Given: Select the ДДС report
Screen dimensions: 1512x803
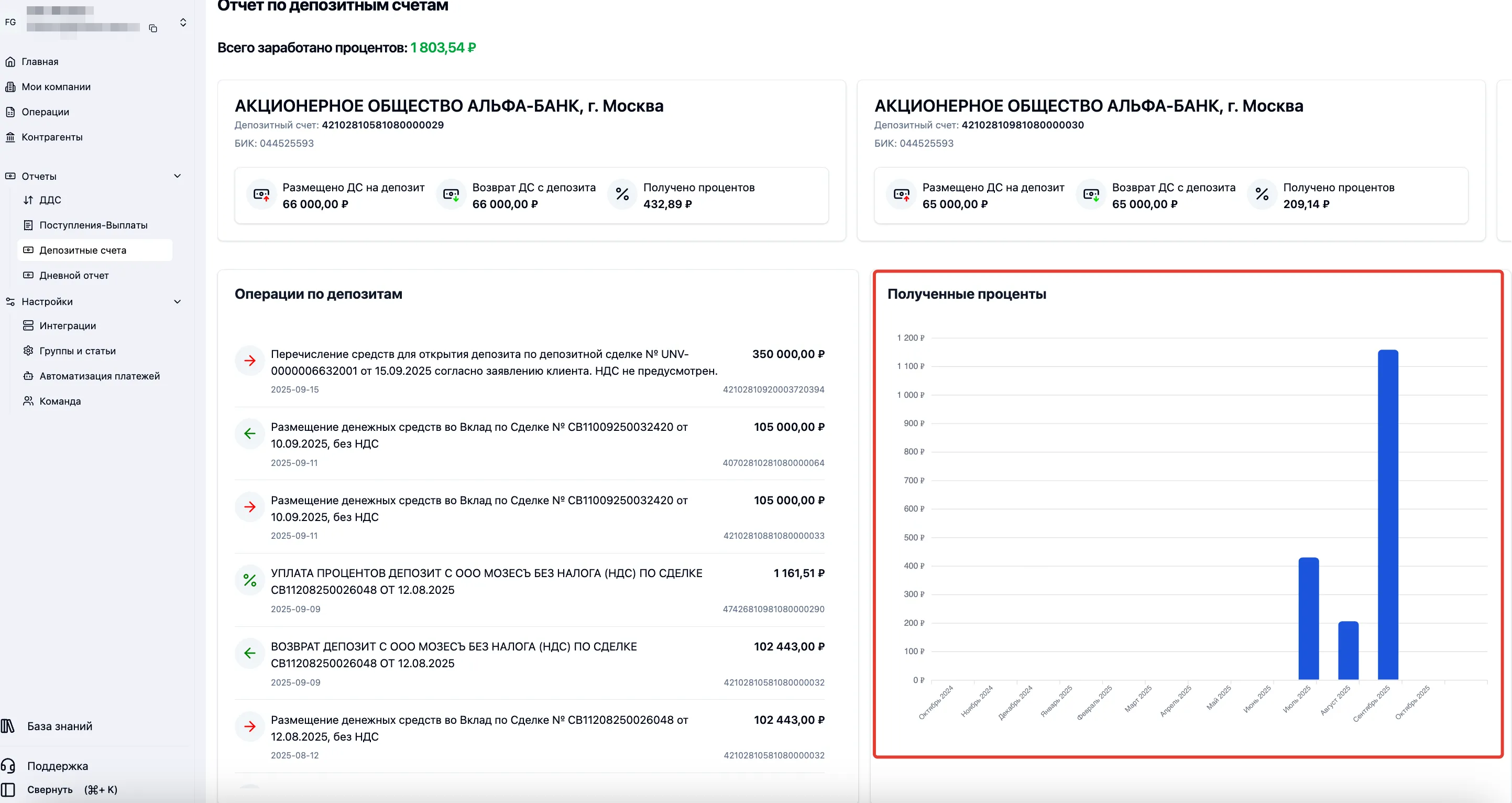Looking at the screenshot, I should click(50, 200).
